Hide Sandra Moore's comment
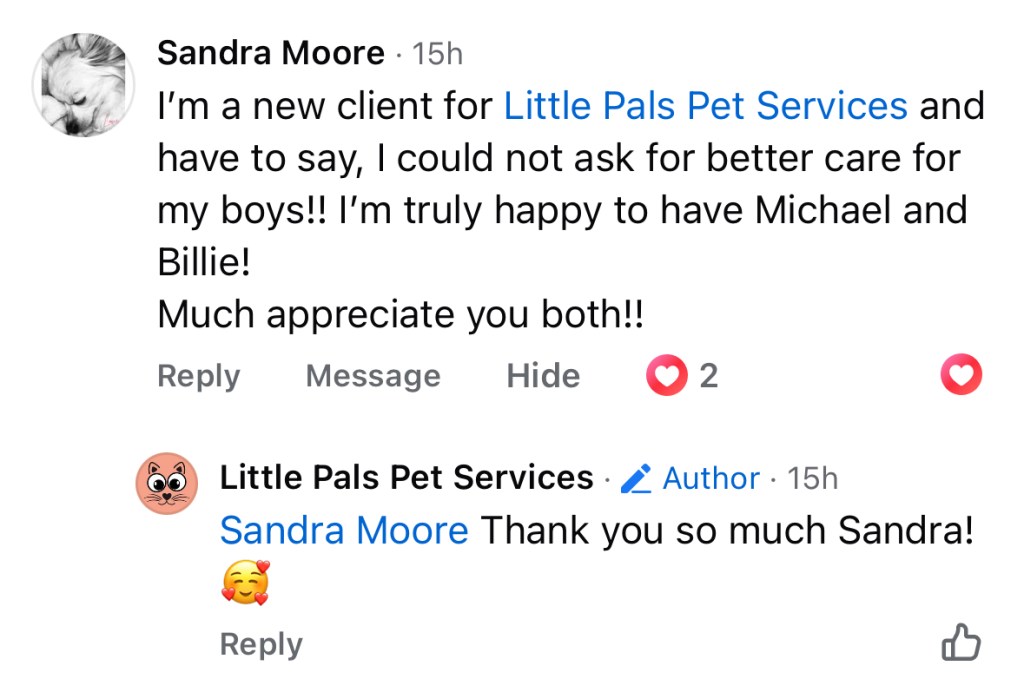 pos(543,376)
